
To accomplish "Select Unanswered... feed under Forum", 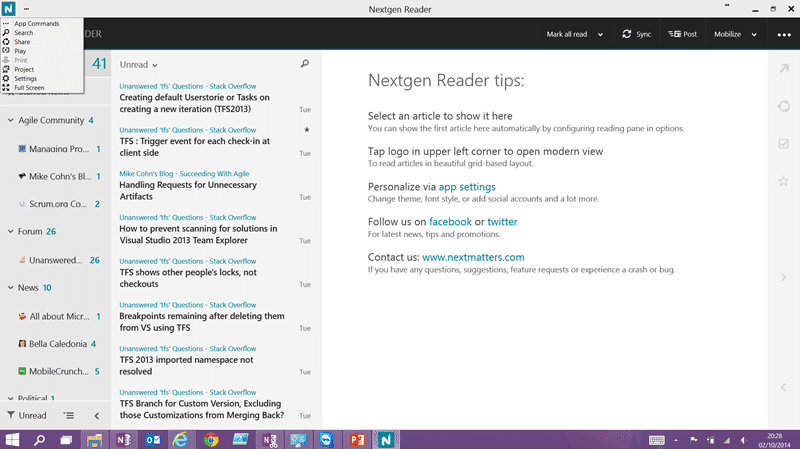I will 59,260.
